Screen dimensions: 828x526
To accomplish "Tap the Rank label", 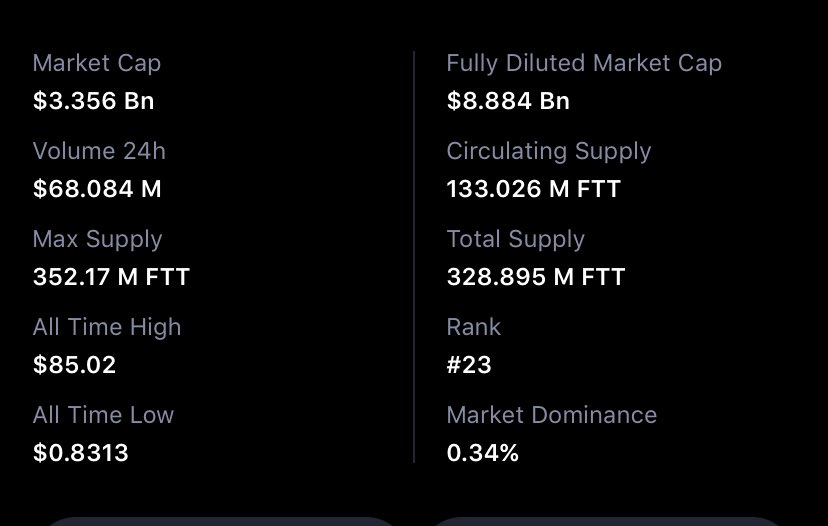I will click(474, 327).
